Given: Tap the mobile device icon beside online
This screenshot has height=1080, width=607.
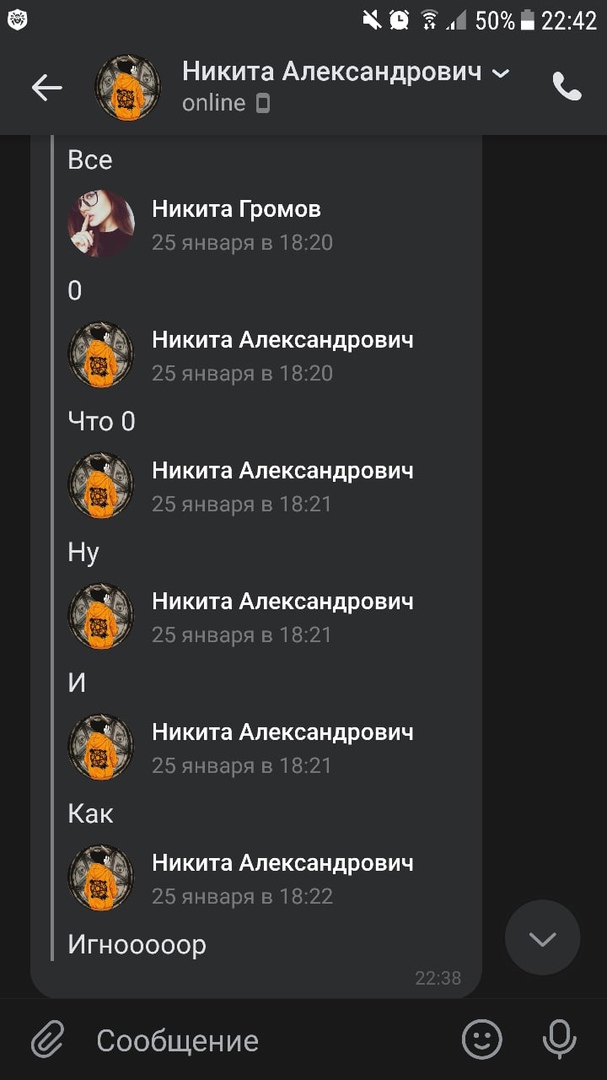Looking at the screenshot, I should (x=263, y=103).
